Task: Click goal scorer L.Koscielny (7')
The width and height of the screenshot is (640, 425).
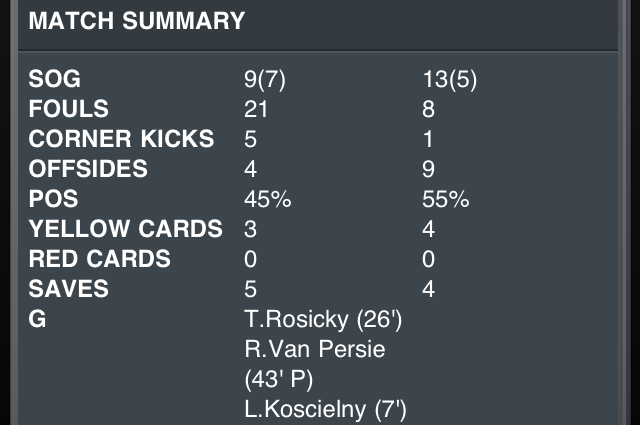Action: [325, 409]
